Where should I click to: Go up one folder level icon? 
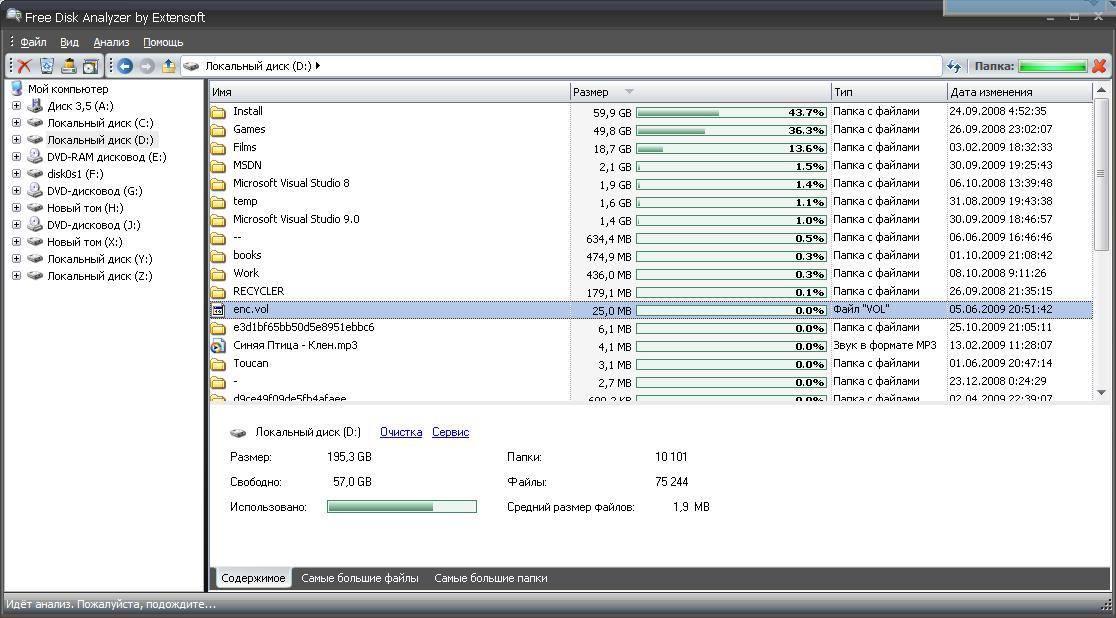[x=169, y=66]
